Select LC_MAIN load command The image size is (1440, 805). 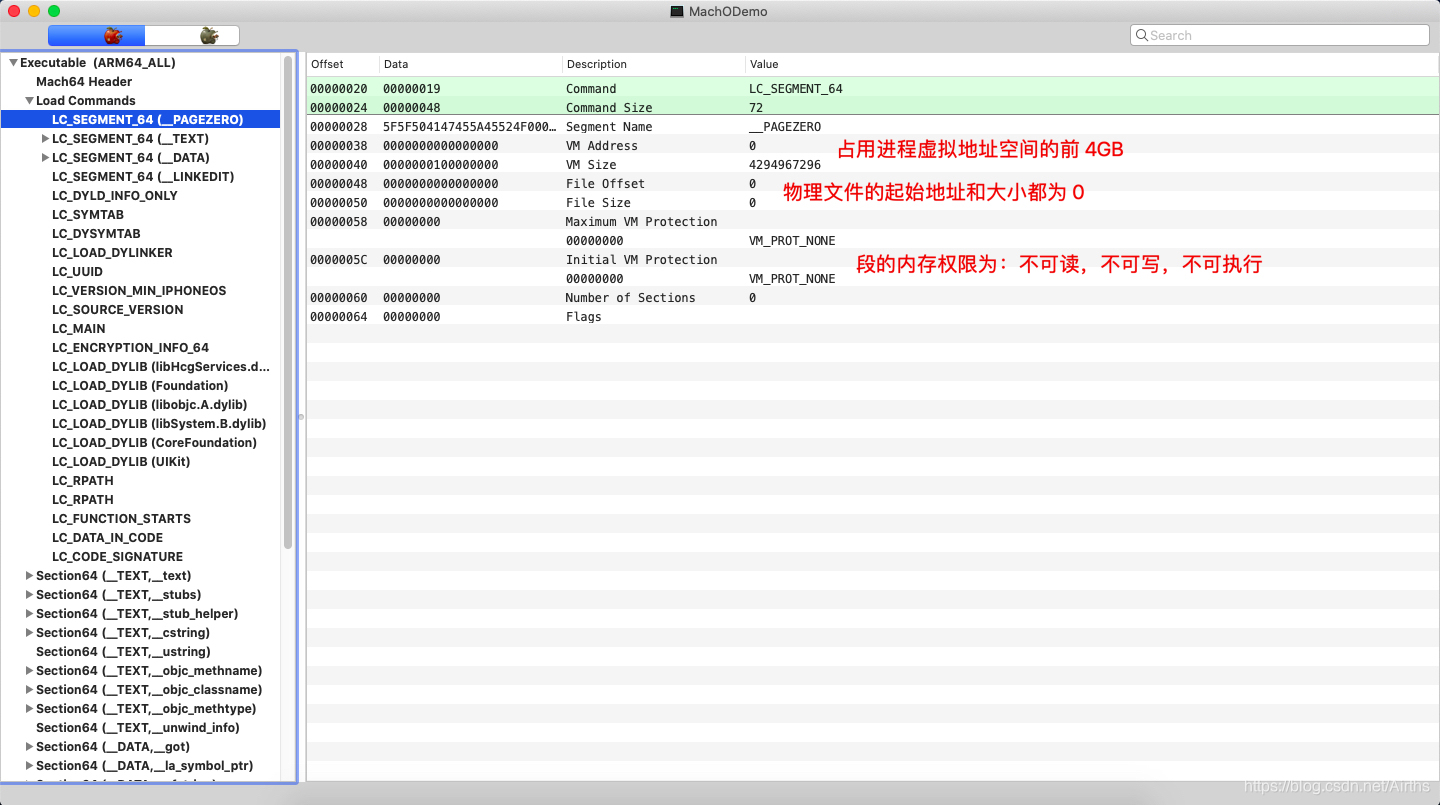79,328
